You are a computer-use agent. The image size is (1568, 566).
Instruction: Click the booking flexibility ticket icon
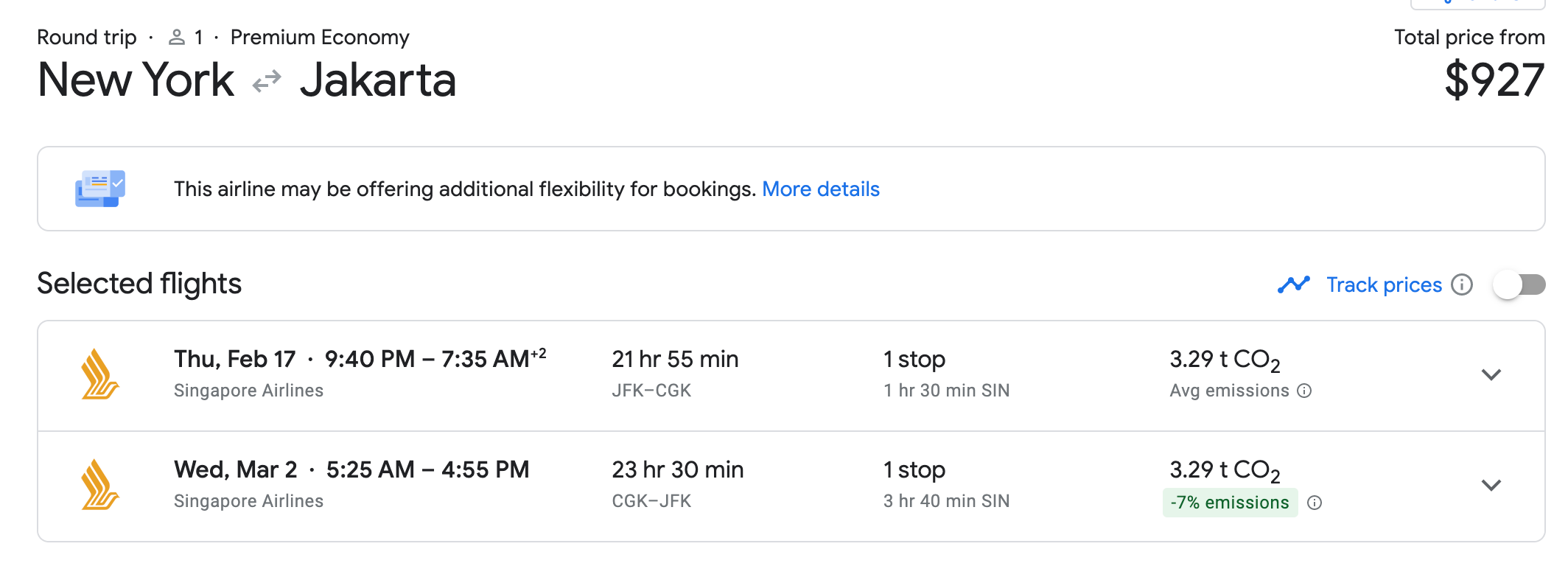click(100, 189)
